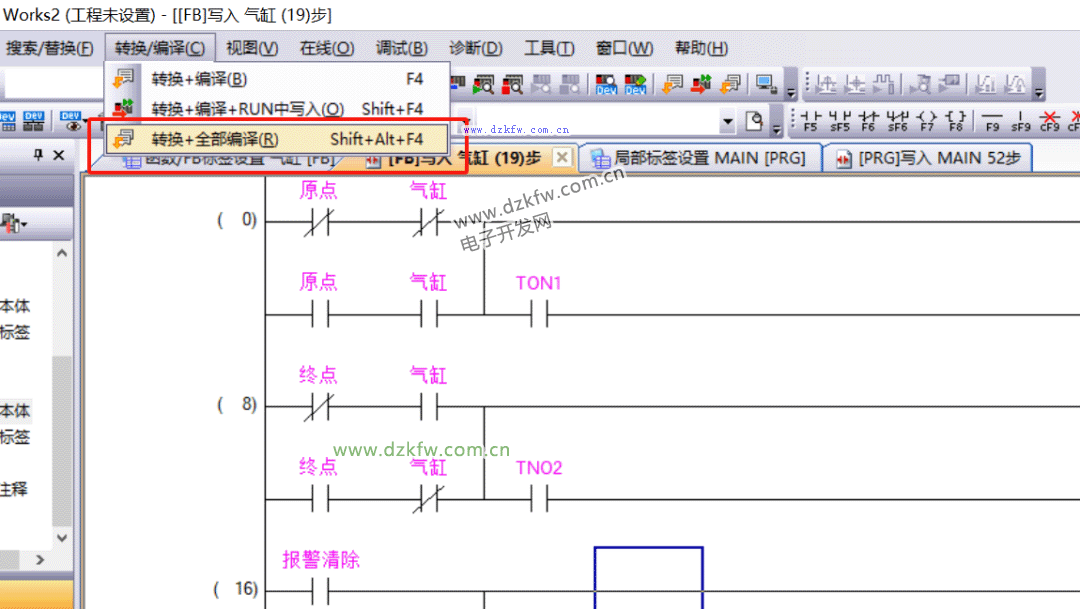Click the CF9 delete horizontal line tool
This screenshot has height=609, width=1080.
(x=1049, y=122)
